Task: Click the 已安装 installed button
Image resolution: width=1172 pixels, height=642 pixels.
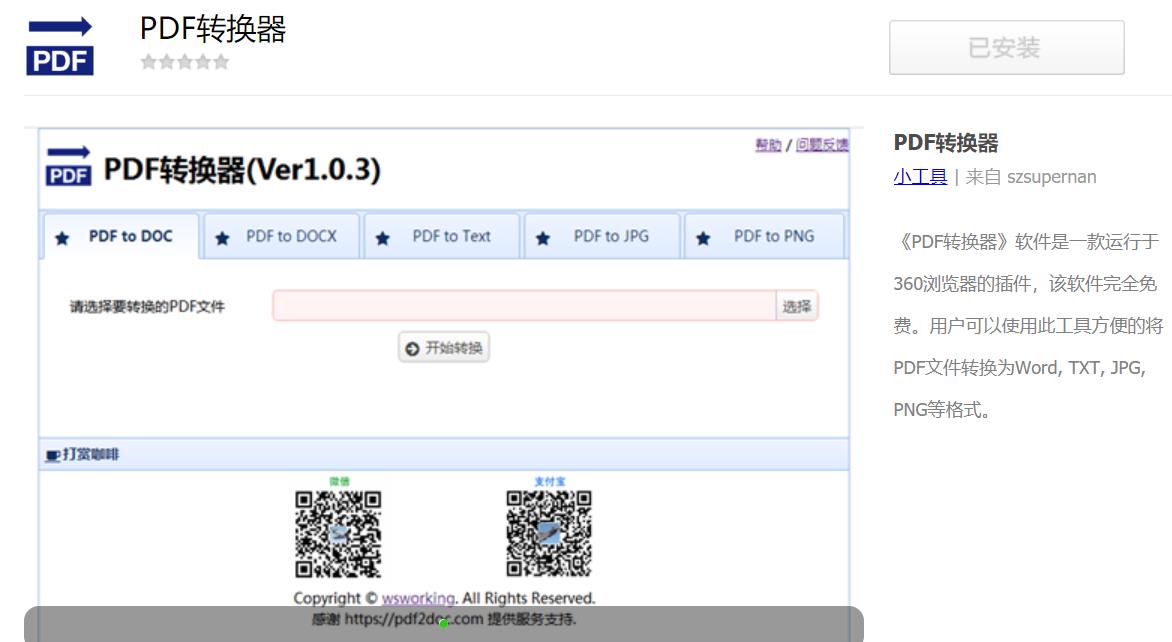Action: [x=1006, y=47]
